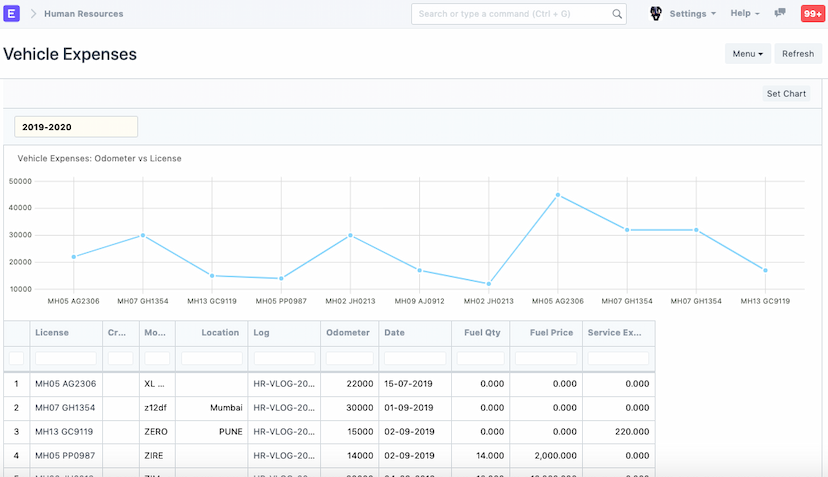Open the Settings dropdown
The image size is (828, 477).
pyautogui.click(x=692, y=14)
